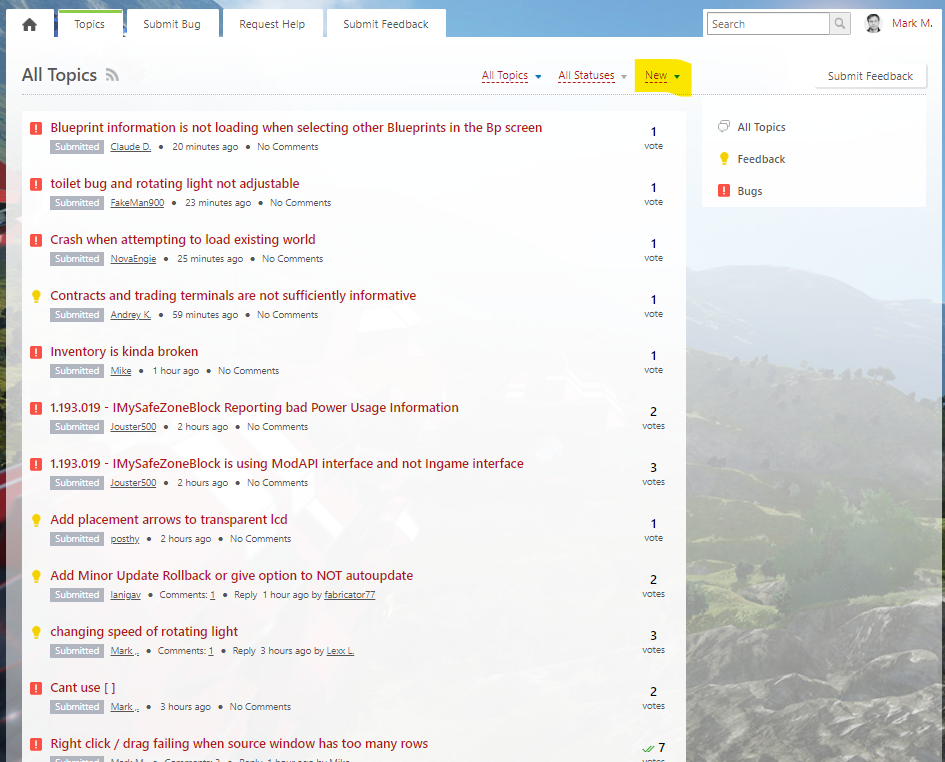Click Submitted status badge on 'Cant use [ ]'
The image size is (945, 762).
[77, 707]
